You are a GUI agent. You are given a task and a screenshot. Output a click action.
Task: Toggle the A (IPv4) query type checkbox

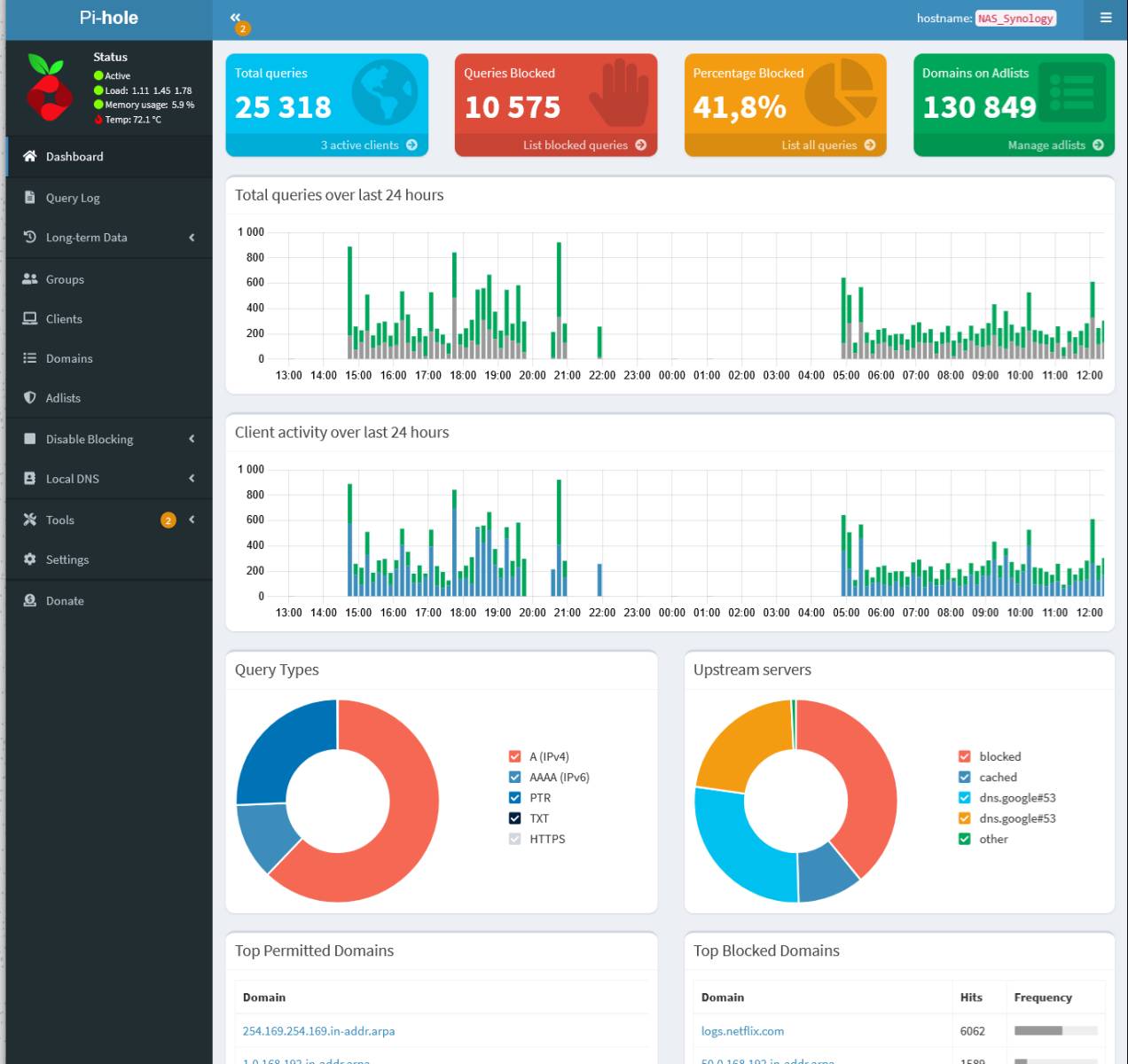pyautogui.click(x=514, y=756)
